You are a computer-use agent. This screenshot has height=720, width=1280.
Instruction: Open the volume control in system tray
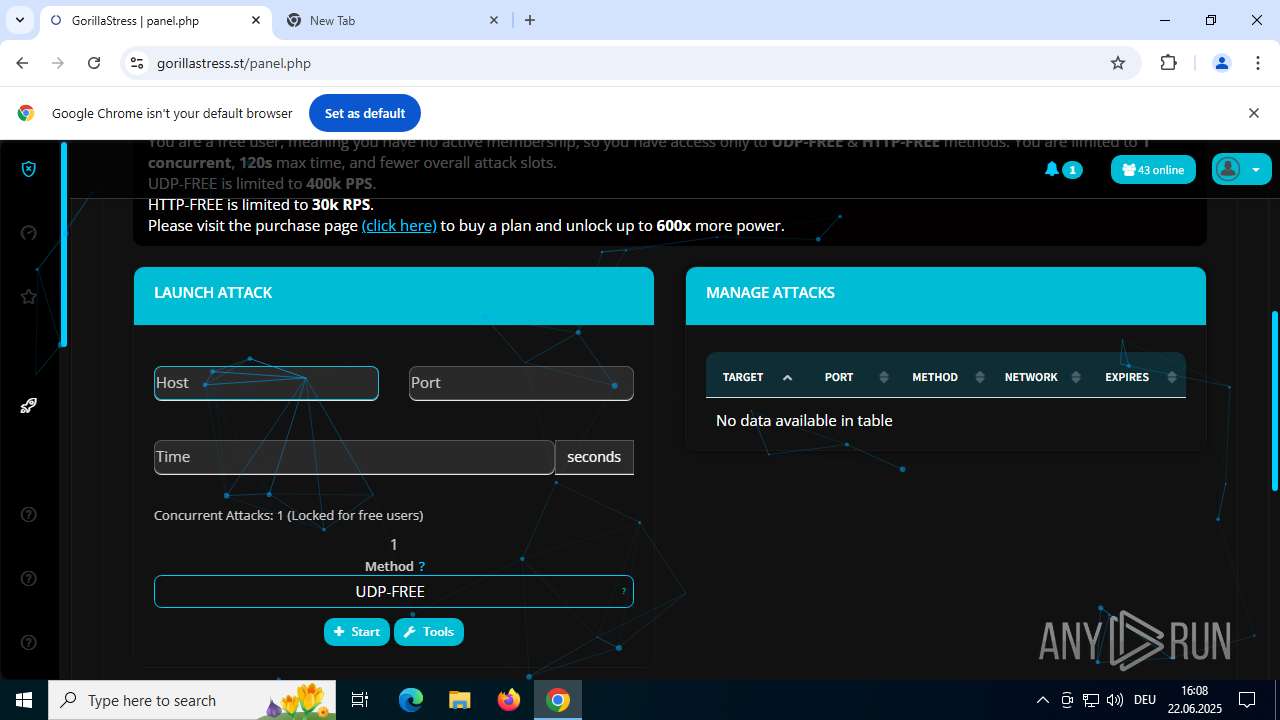pyautogui.click(x=1115, y=700)
